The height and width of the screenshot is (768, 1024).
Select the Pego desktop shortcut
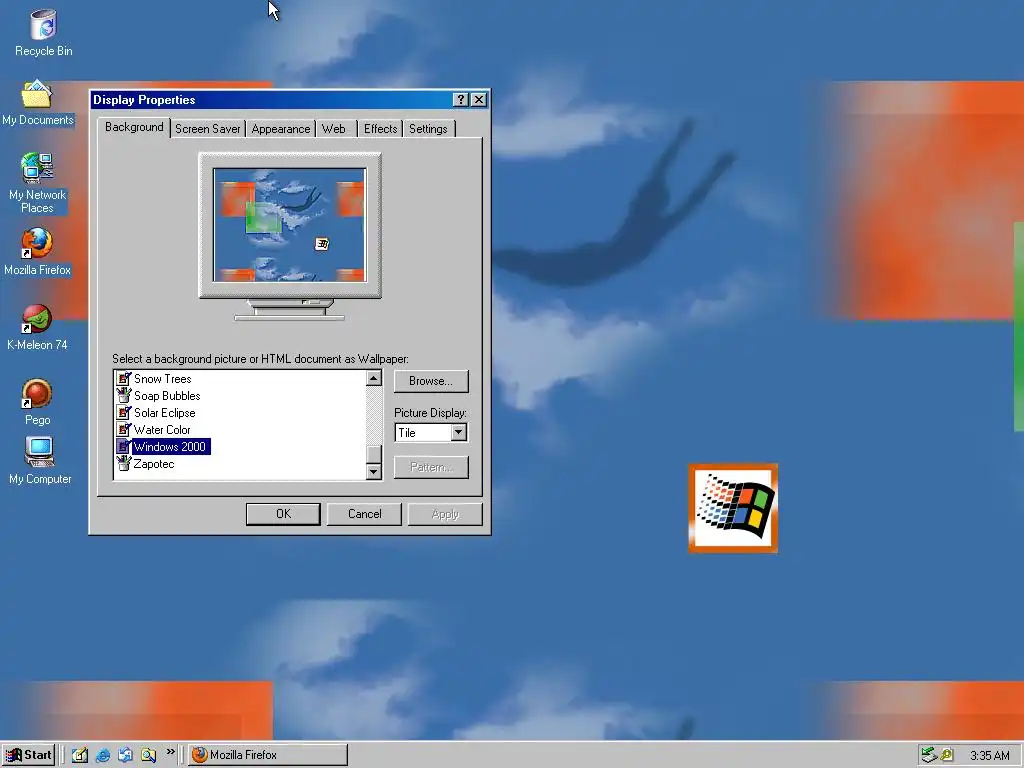[x=37, y=401]
